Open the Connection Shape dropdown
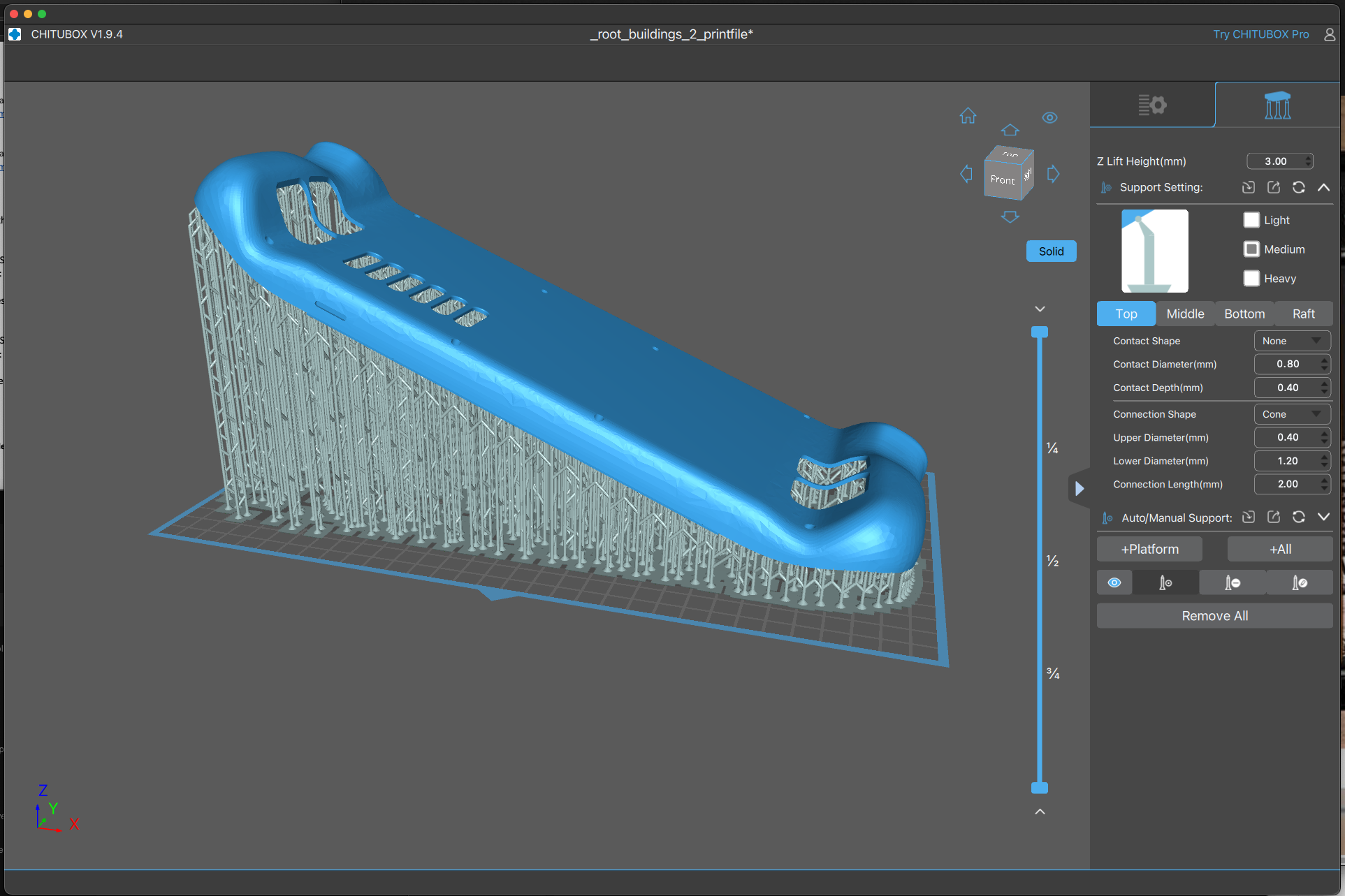Screen dimensions: 1345x896 pyautogui.click(x=1292, y=414)
